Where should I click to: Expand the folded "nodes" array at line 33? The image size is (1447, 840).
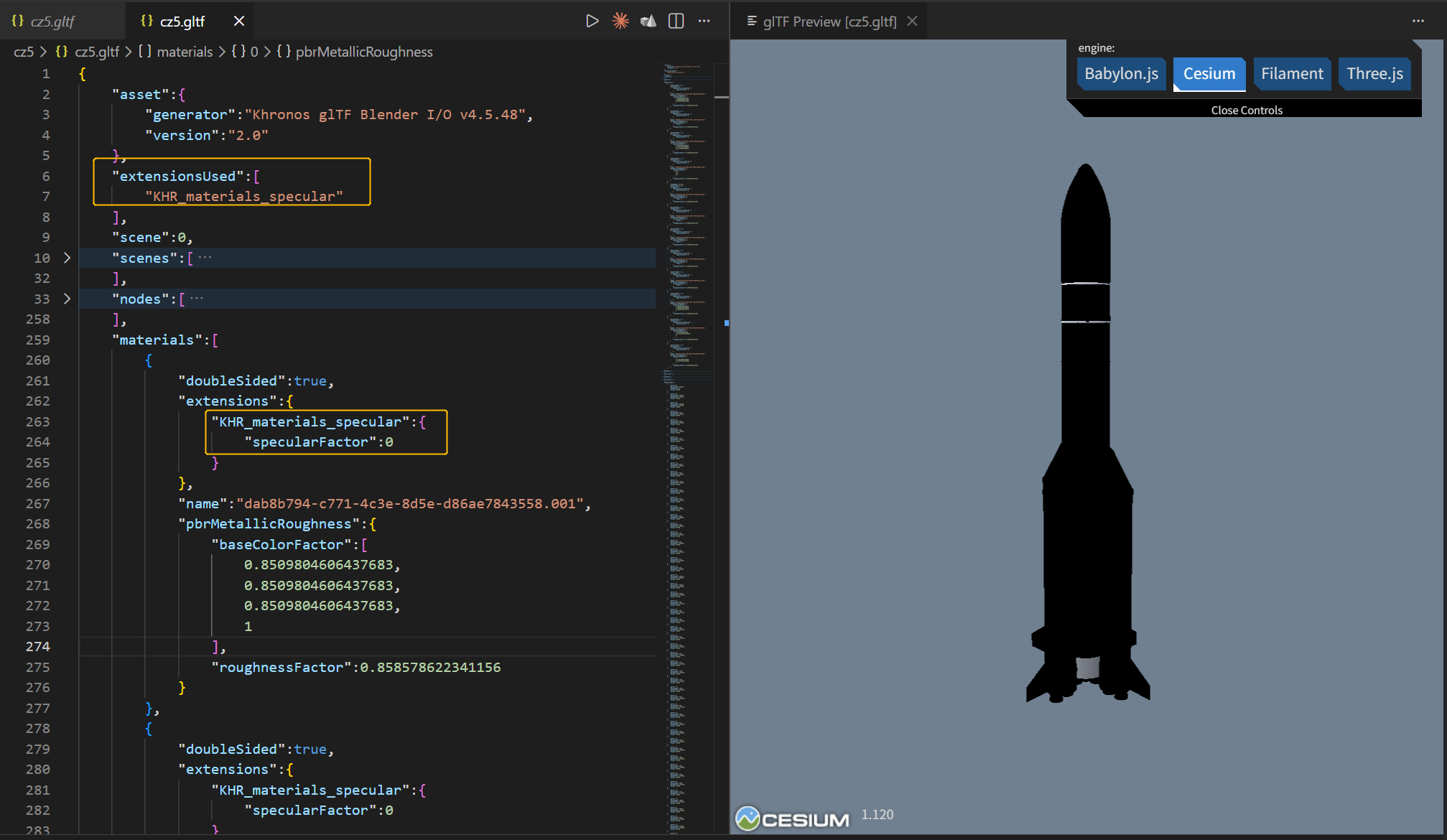pos(68,299)
